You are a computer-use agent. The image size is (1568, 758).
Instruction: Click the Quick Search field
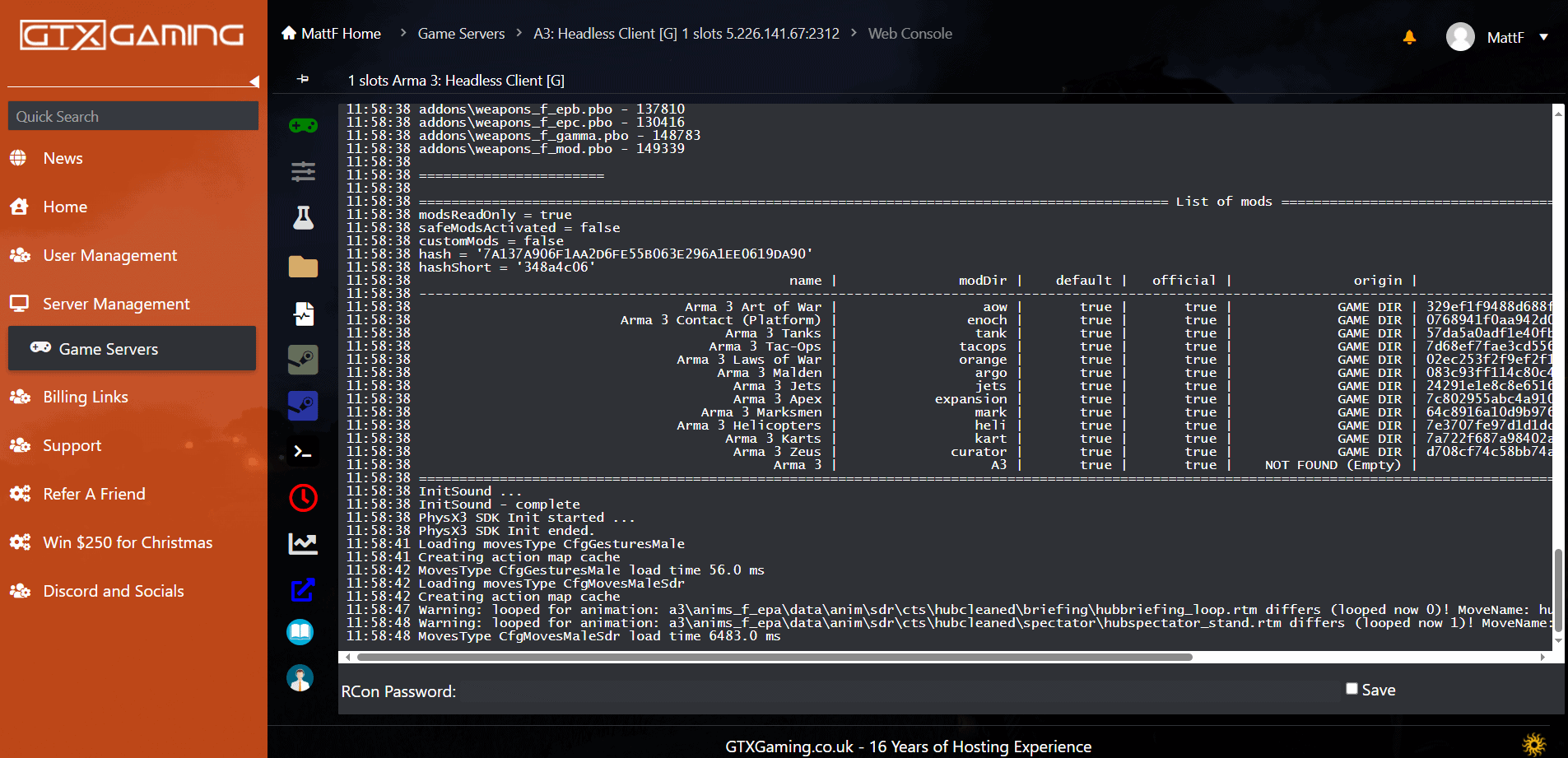(133, 116)
